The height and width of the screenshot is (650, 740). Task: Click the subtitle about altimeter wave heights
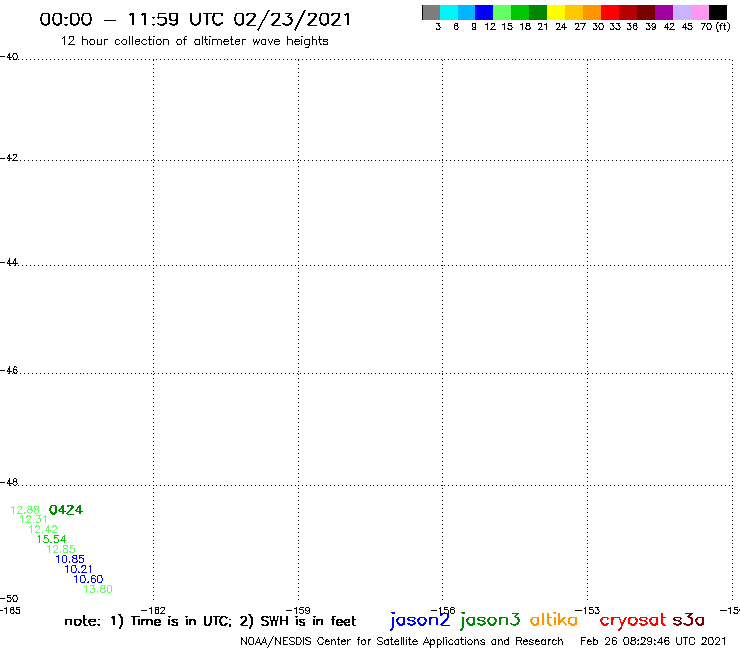(194, 41)
